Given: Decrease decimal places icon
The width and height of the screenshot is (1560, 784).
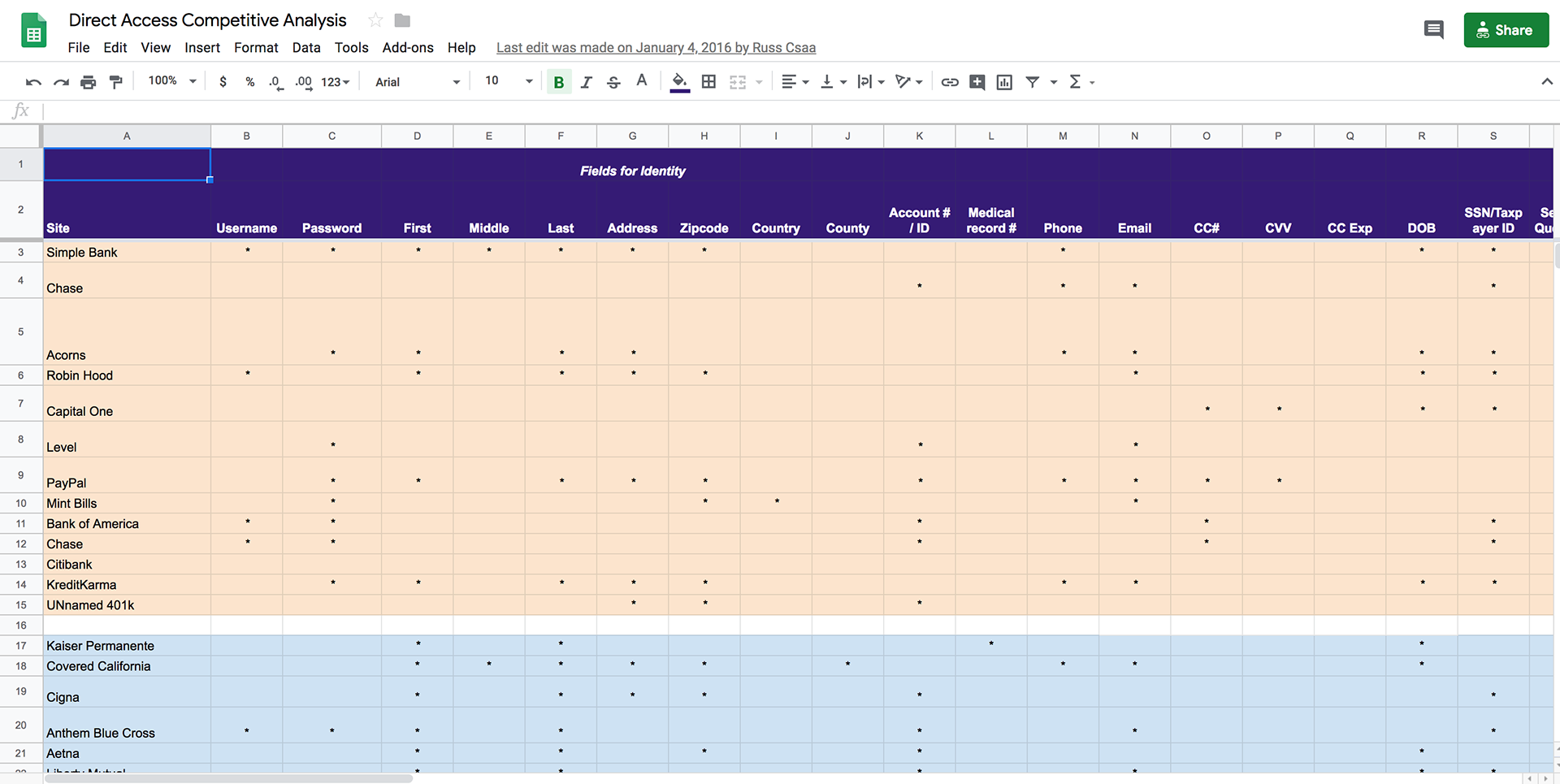Looking at the screenshot, I should 276,82.
